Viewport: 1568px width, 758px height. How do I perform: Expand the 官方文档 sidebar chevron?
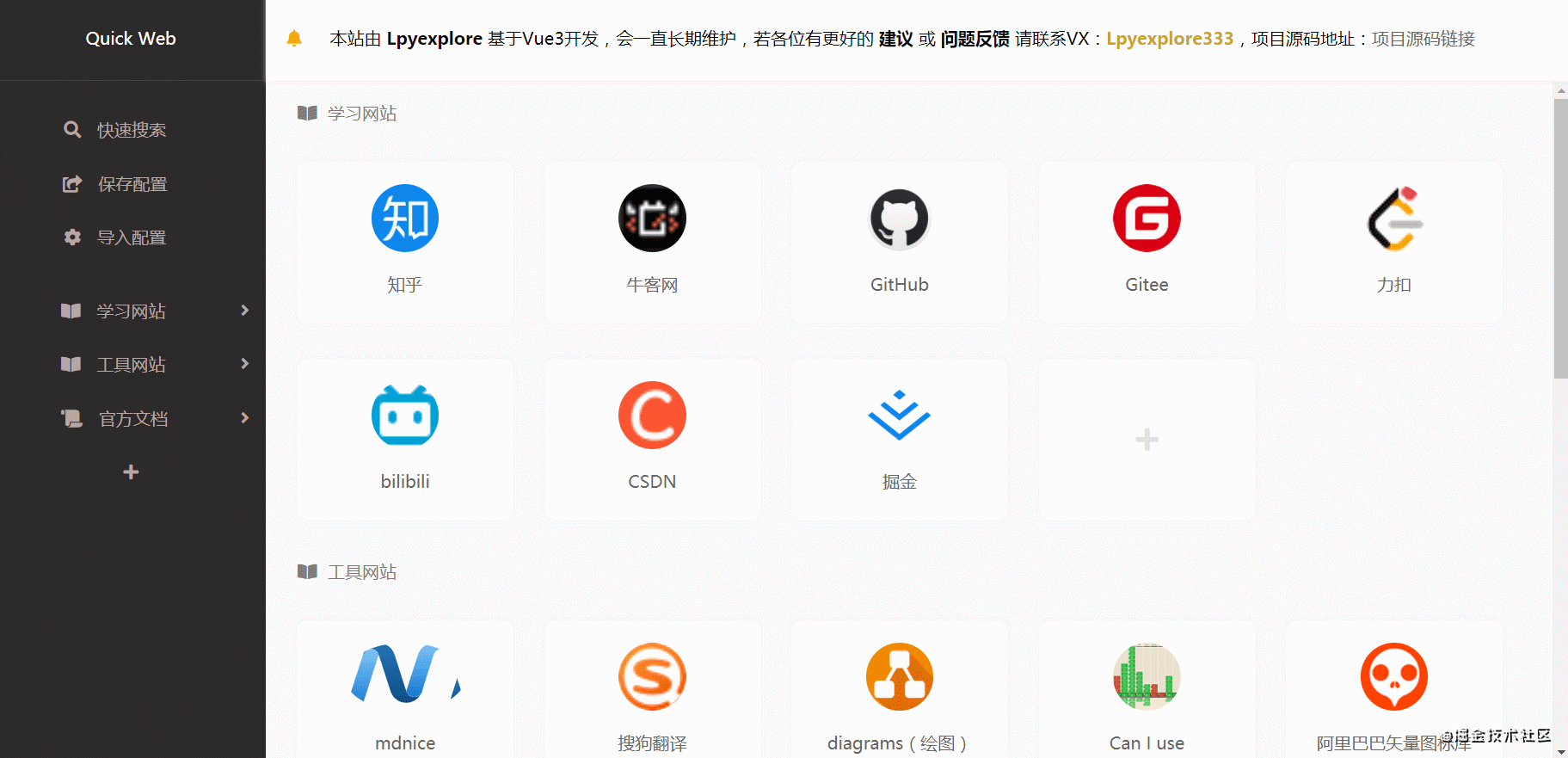245,418
